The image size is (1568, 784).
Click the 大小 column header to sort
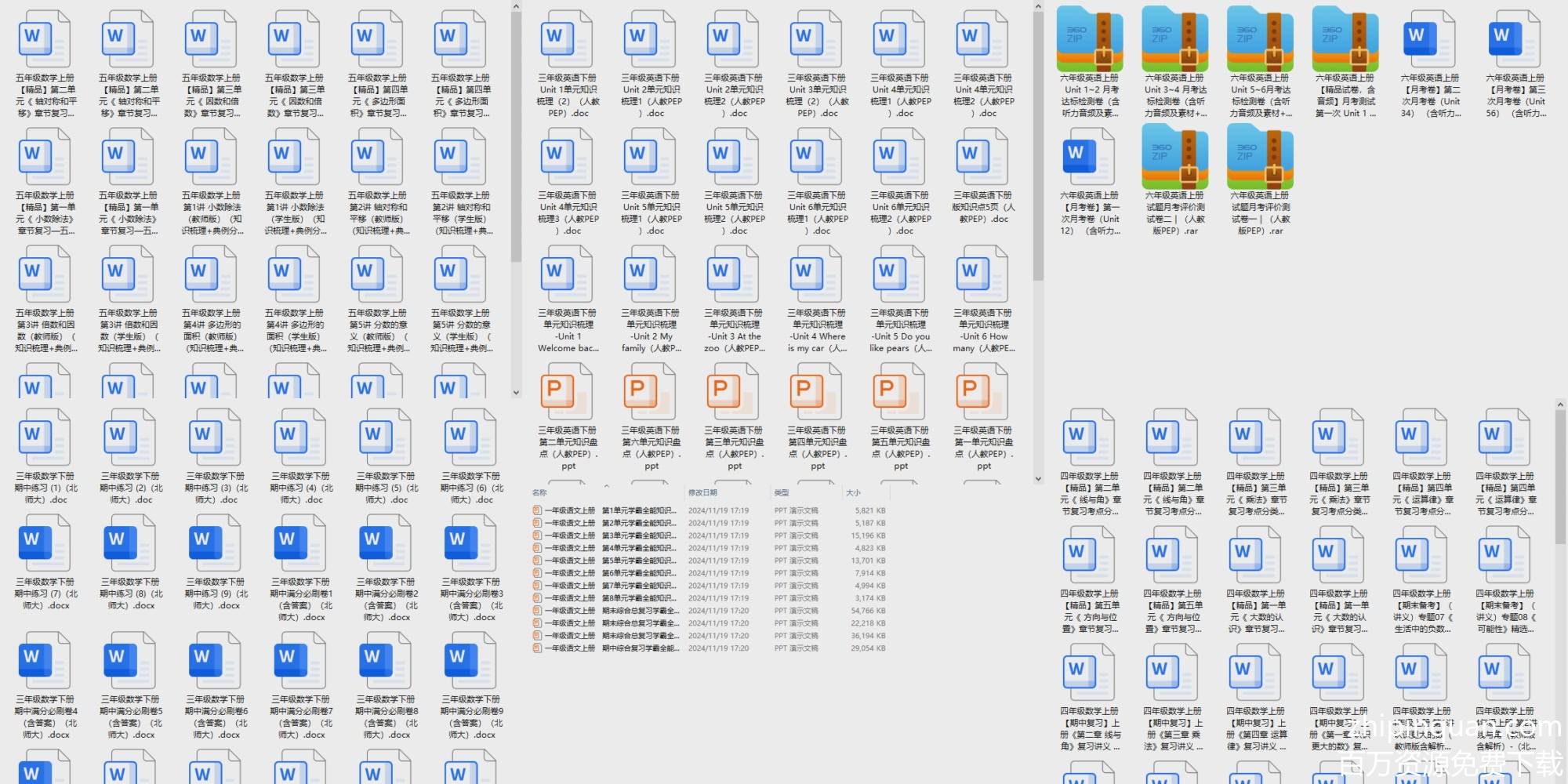pos(853,492)
